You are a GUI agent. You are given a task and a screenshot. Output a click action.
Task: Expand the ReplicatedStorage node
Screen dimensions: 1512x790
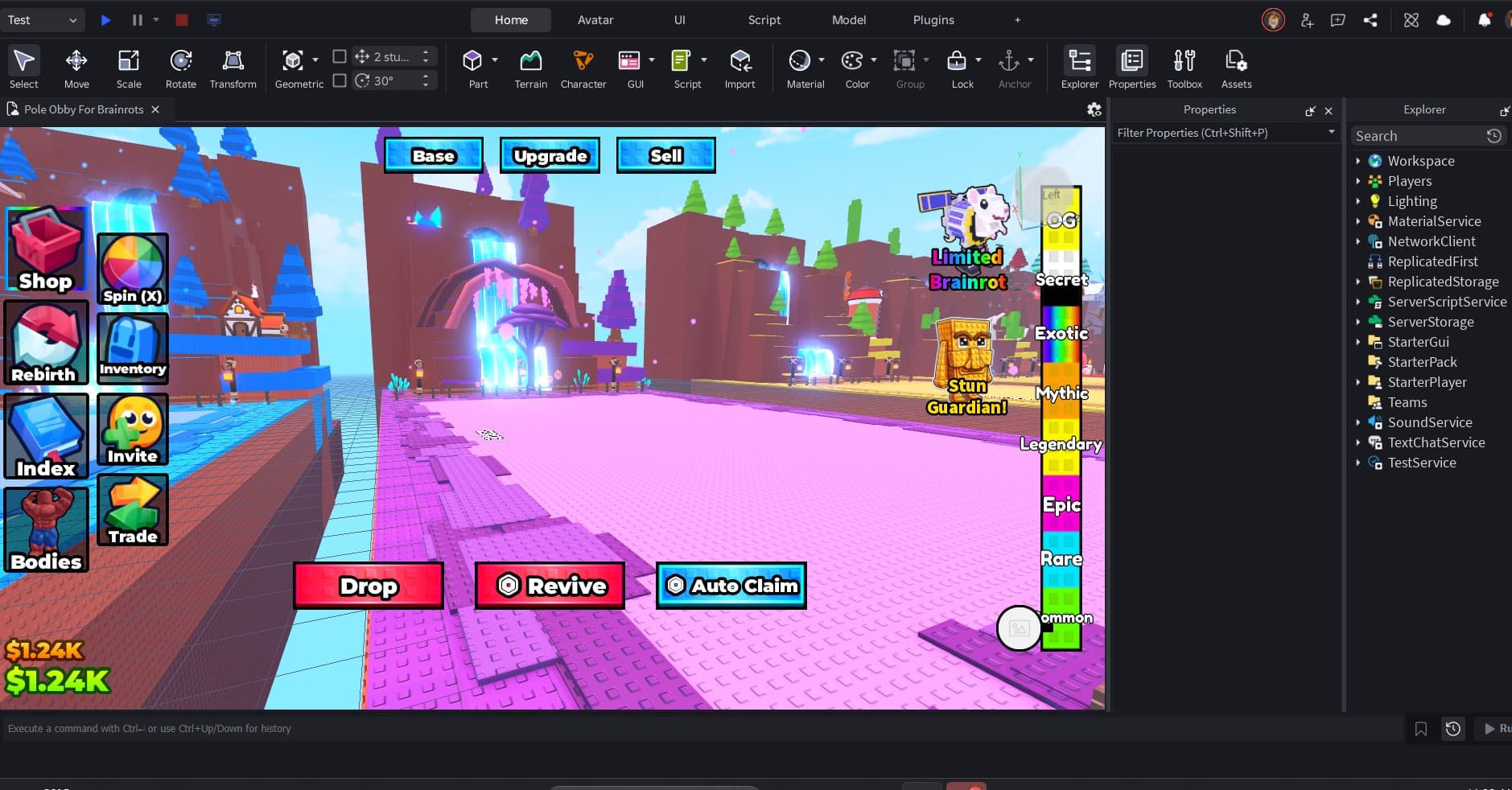[1358, 282]
